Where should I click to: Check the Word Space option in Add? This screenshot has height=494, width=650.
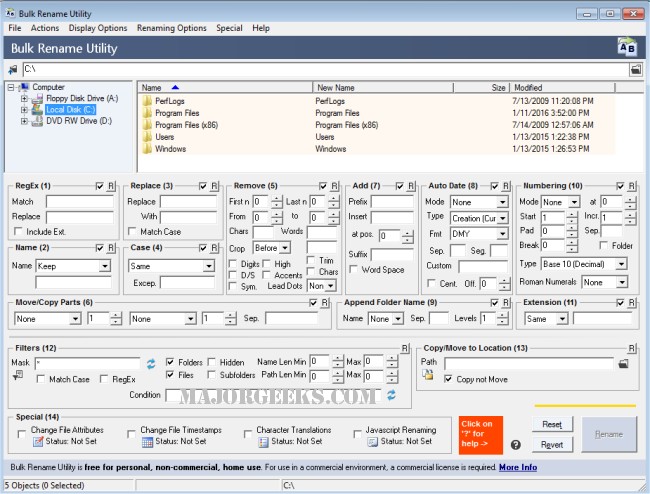[x=354, y=270]
